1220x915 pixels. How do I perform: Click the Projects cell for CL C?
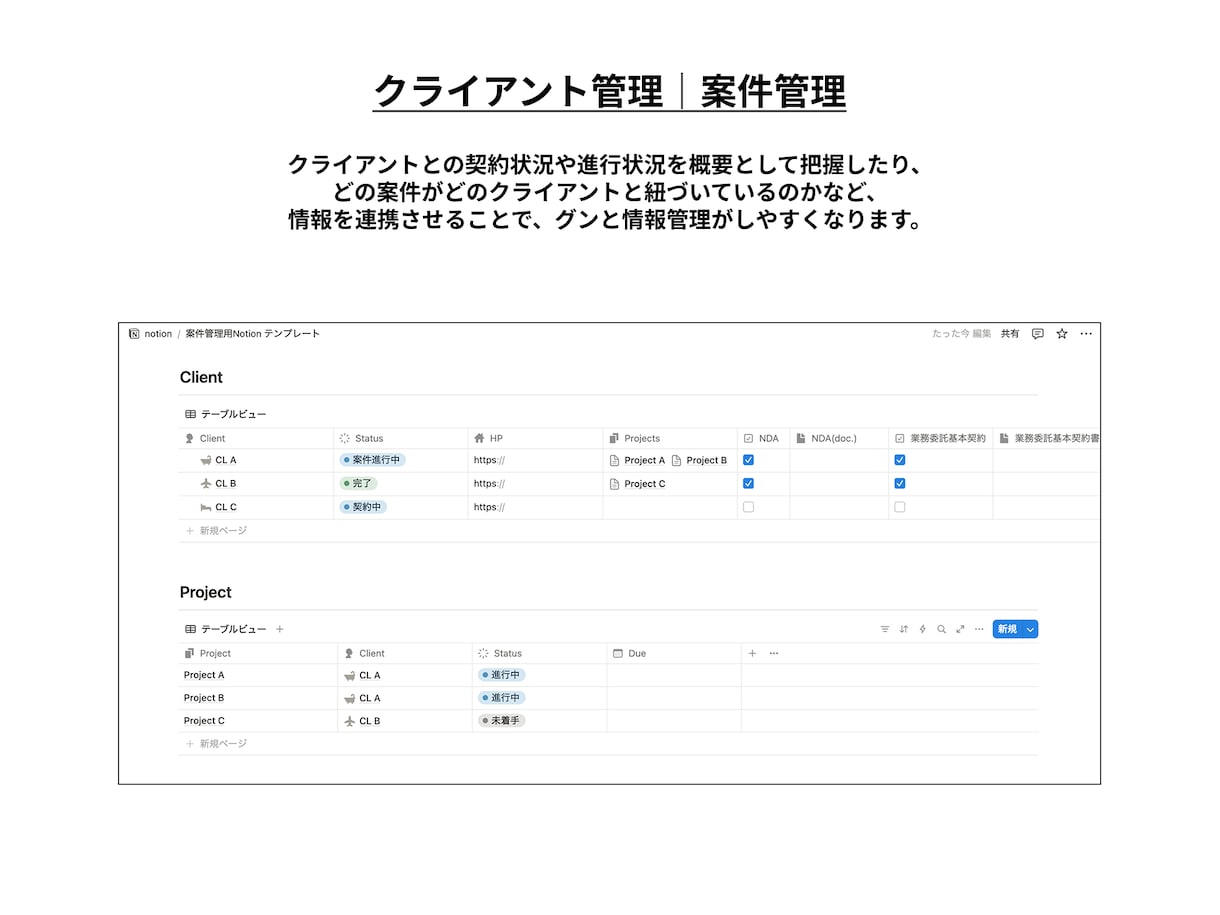click(x=669, y=507)
